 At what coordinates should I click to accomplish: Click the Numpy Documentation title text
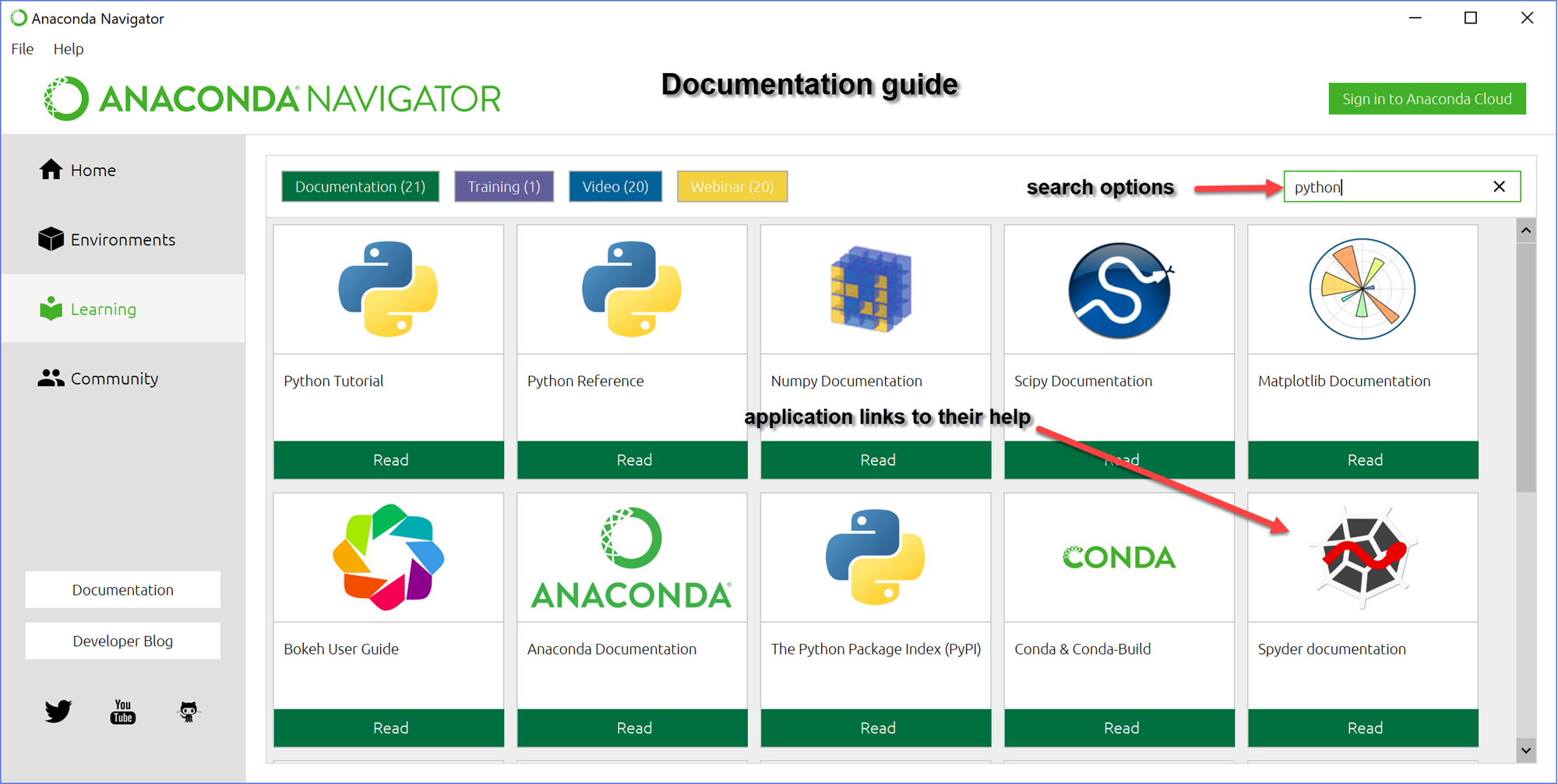click(x=847, y=381)
